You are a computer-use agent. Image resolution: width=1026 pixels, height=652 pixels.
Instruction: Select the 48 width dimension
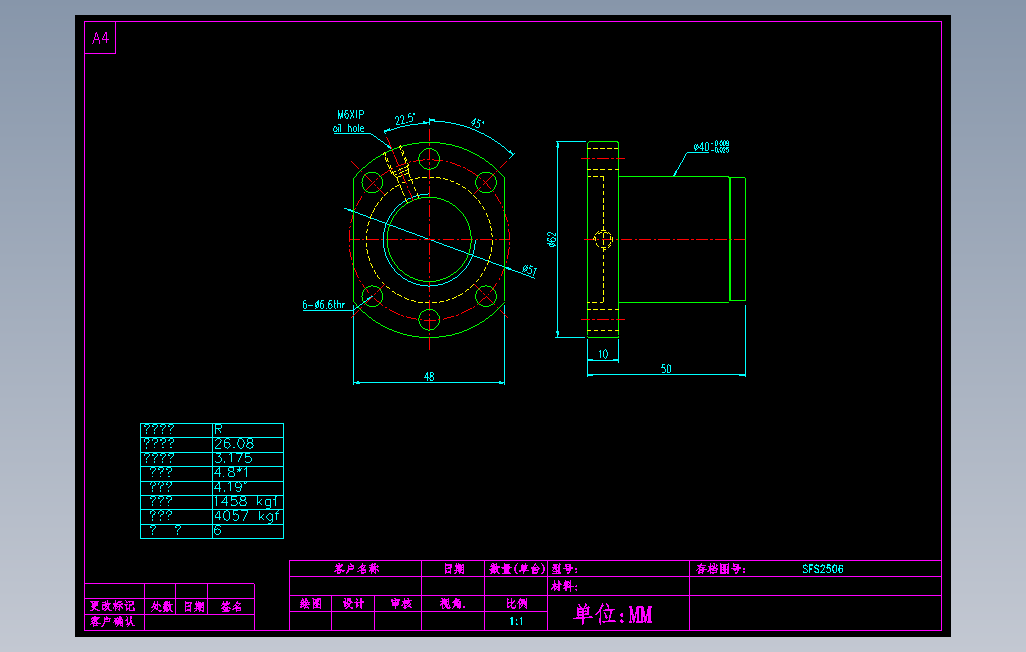[429, 376]
